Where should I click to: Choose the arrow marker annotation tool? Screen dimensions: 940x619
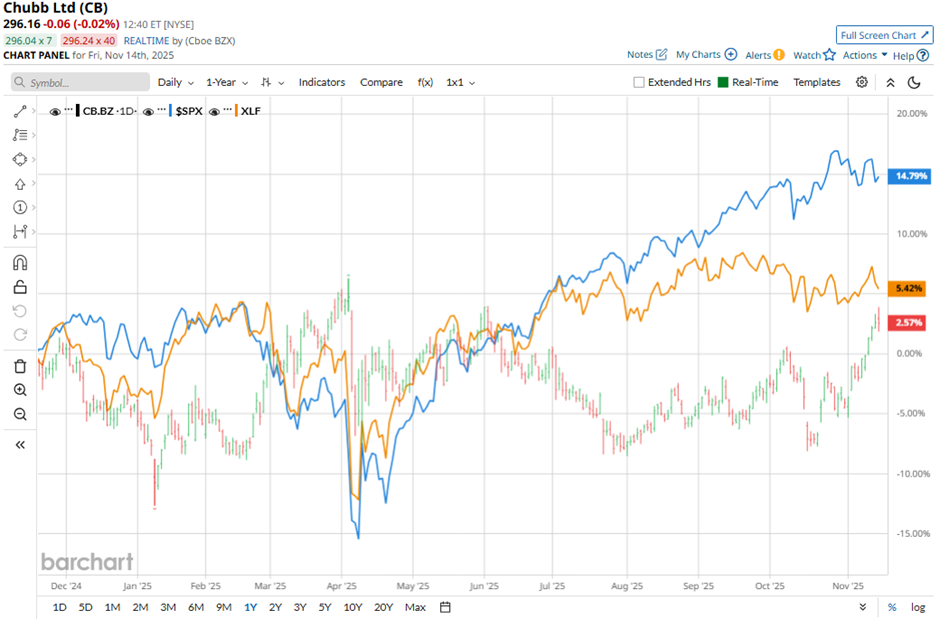coord(20,184)
